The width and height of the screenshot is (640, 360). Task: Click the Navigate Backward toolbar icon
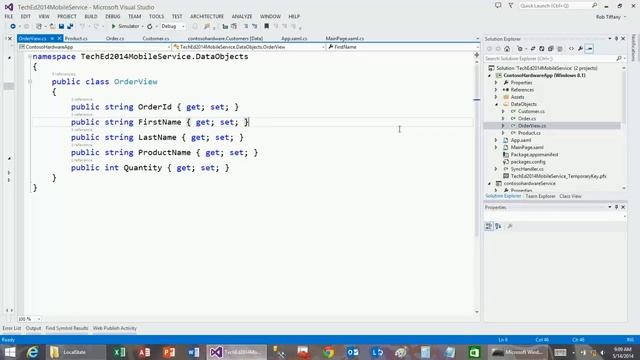coord(13,26)
